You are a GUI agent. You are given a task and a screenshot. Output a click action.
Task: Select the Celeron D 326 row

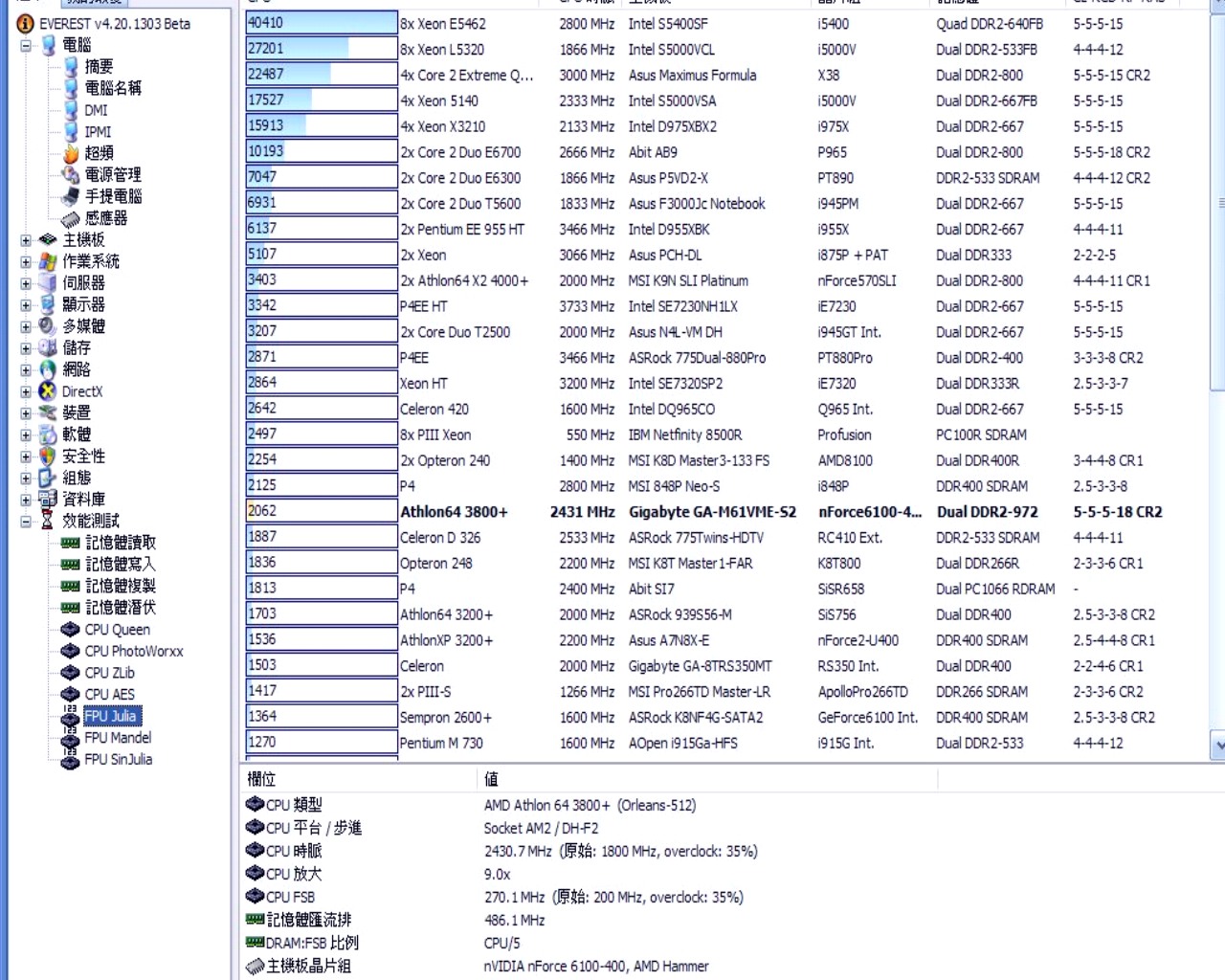(725, 538)
